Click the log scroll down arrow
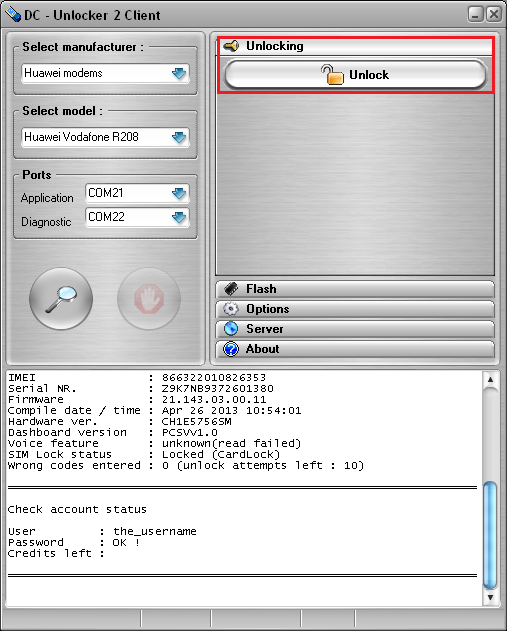The width and height of the screenshot is (507, 631). [x=490, y=597]
